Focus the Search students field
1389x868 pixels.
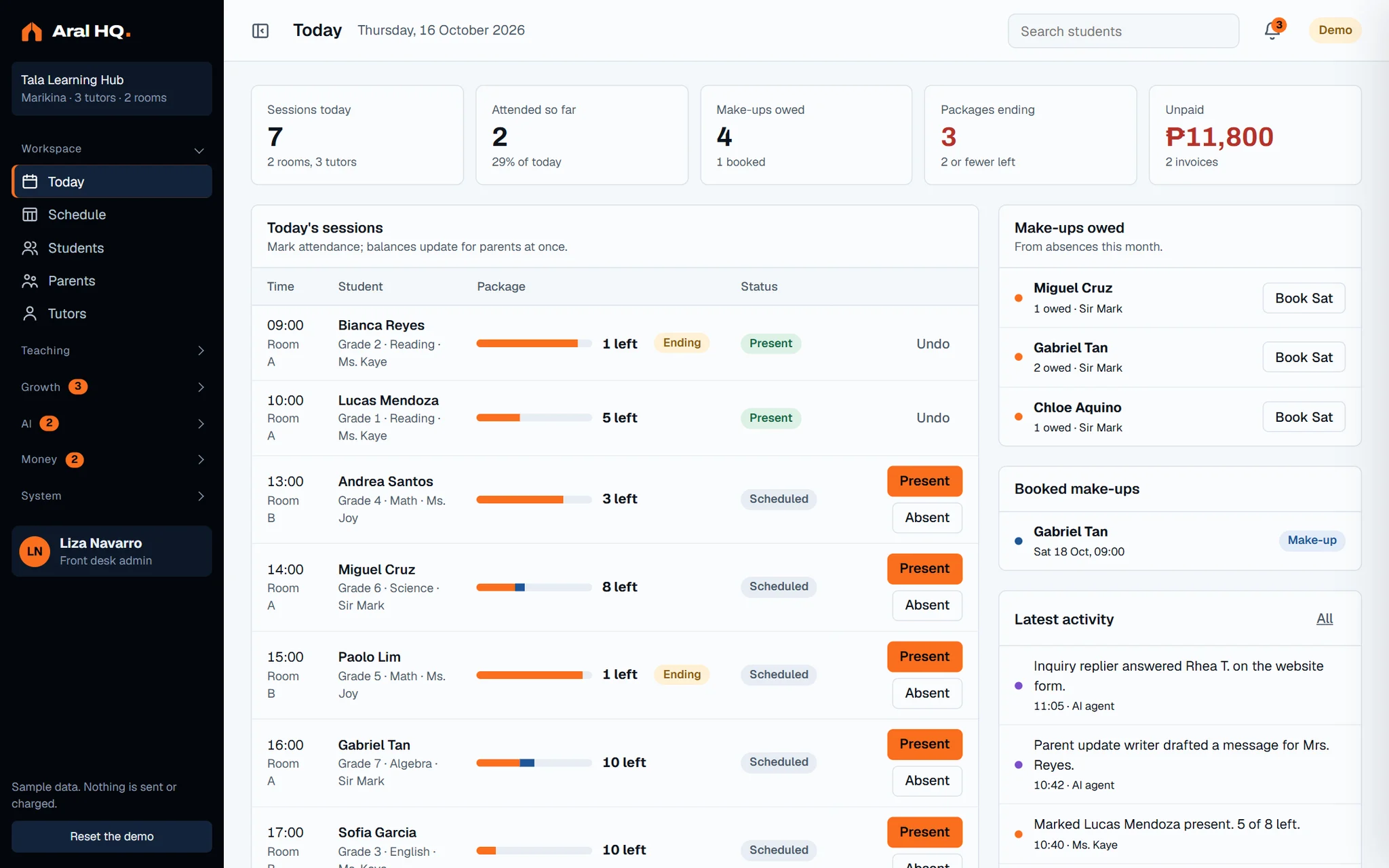[1123, 31]
